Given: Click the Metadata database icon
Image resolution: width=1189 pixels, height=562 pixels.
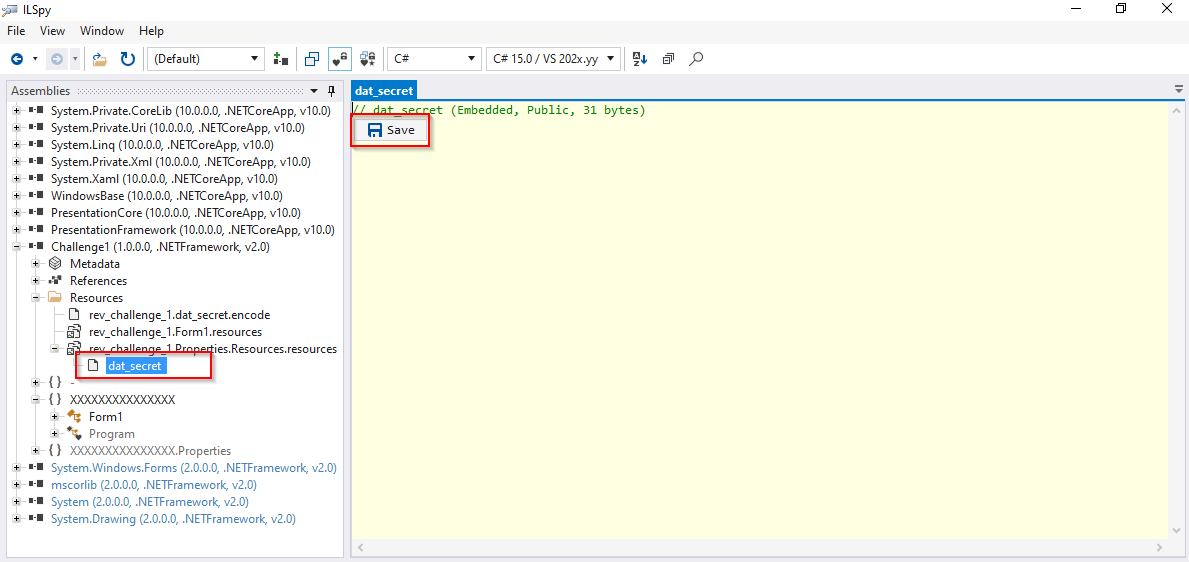Looking at the screenshot, I should [x=55, y=264].
